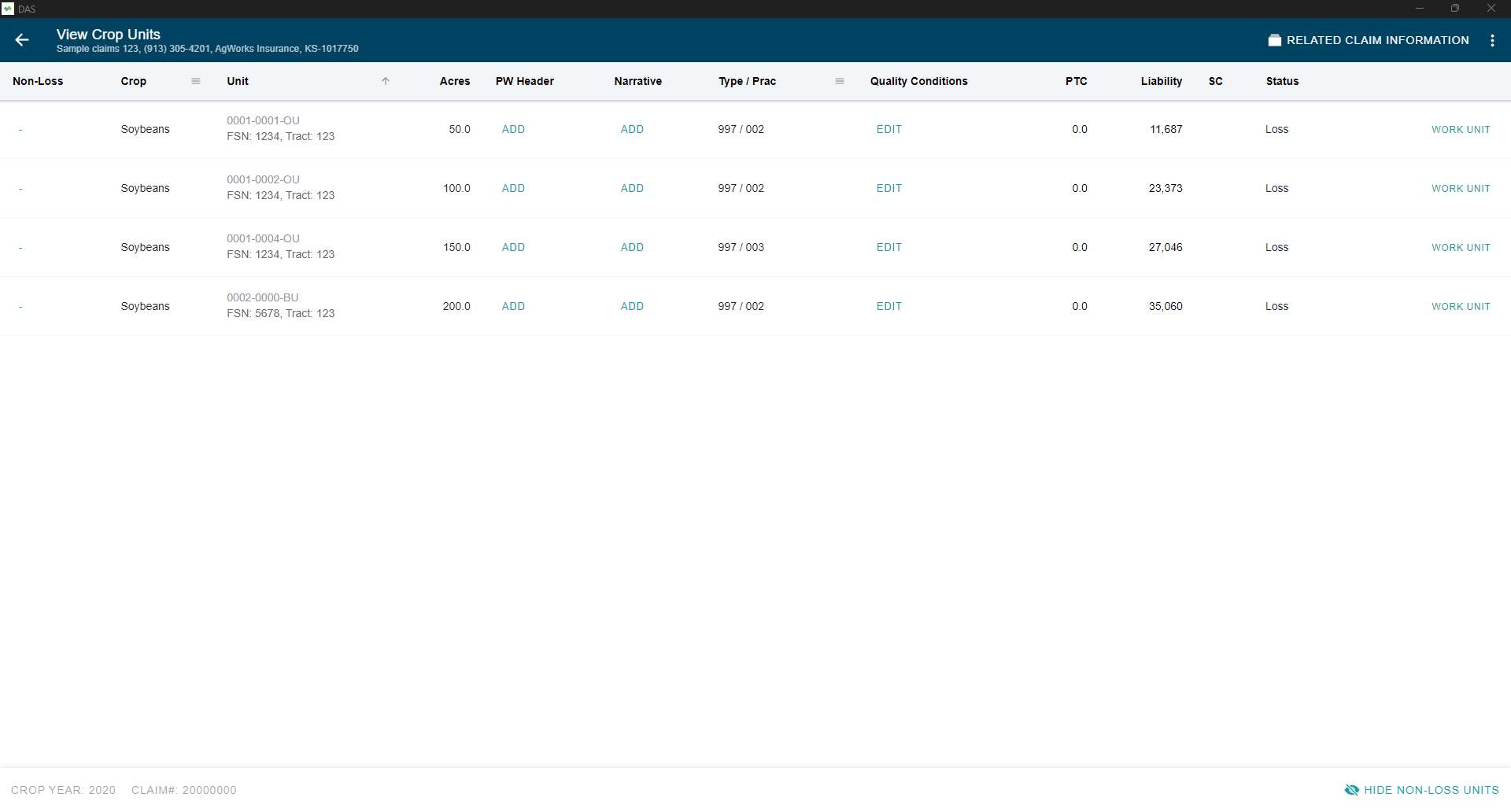Click CLAIM#: 20000000 footer text
Viewport: 1511px width, 812px height.
tap(183, 790)
